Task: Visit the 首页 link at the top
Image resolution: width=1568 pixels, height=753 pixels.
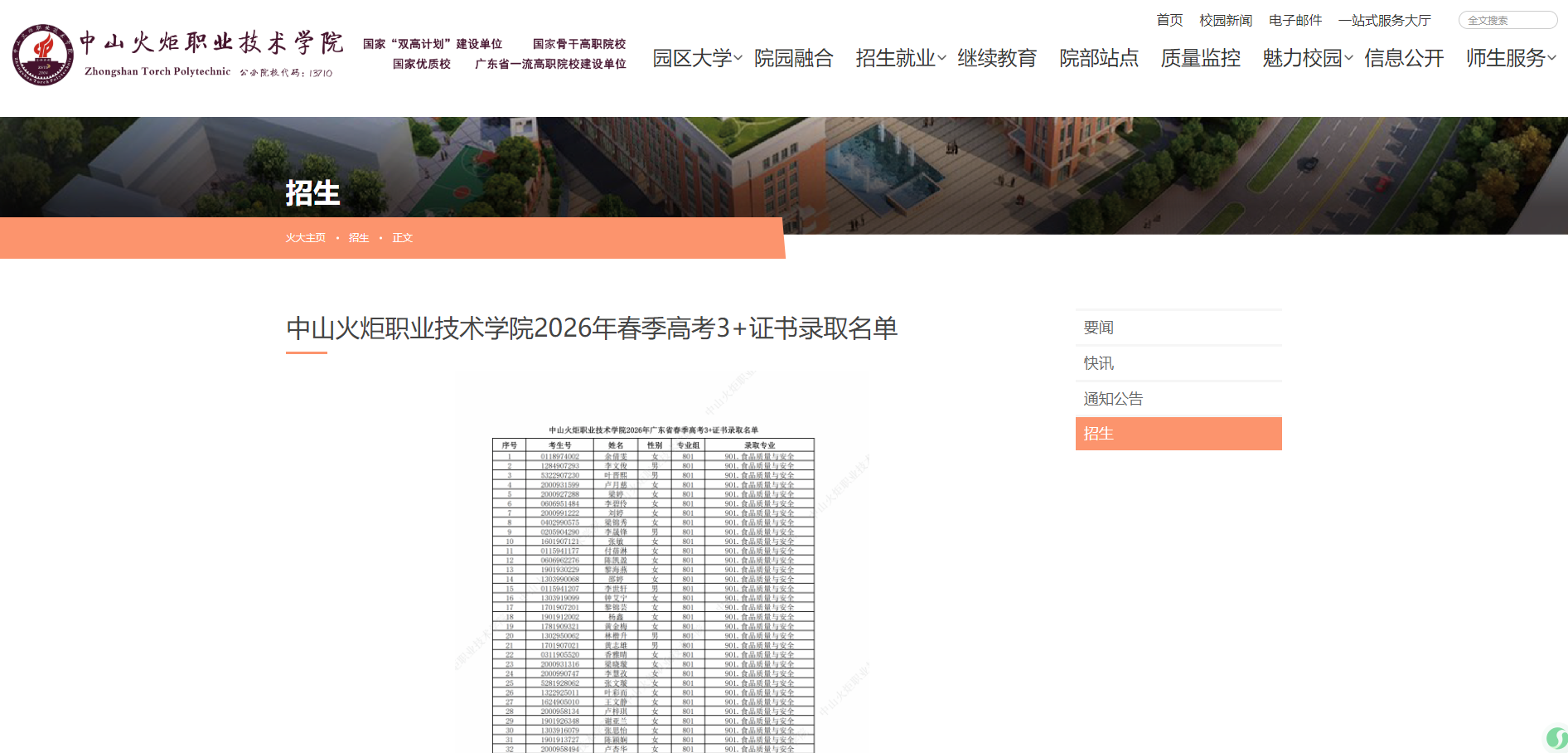Action: [1169, 20]
